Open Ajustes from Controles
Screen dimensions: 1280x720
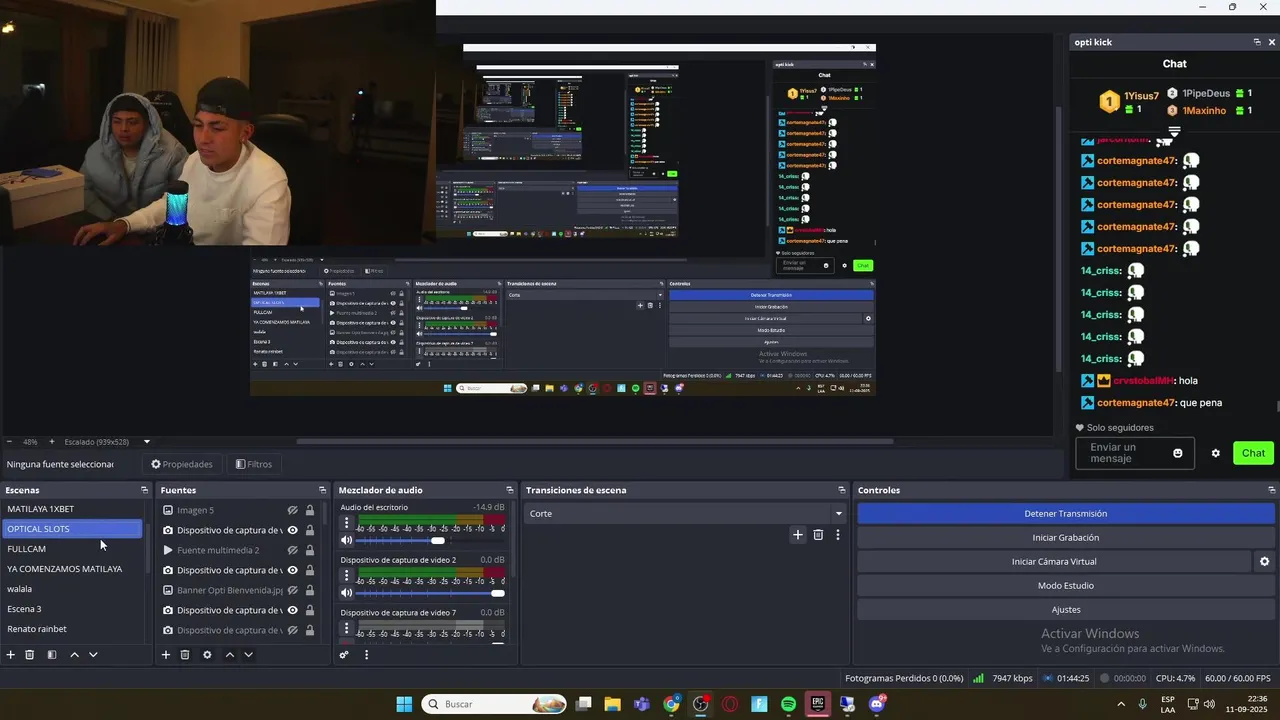[1066, 610]
